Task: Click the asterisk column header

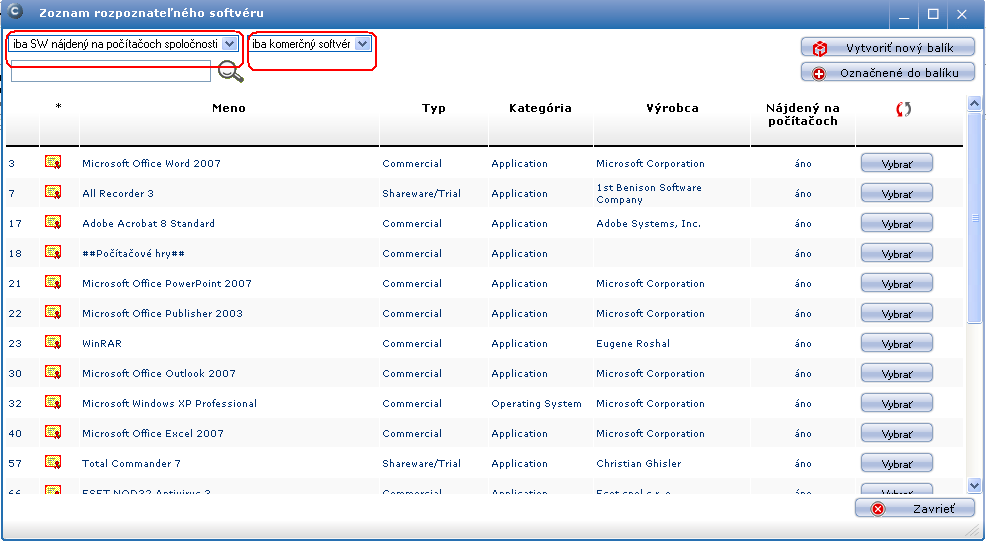Action: [58, 107]
